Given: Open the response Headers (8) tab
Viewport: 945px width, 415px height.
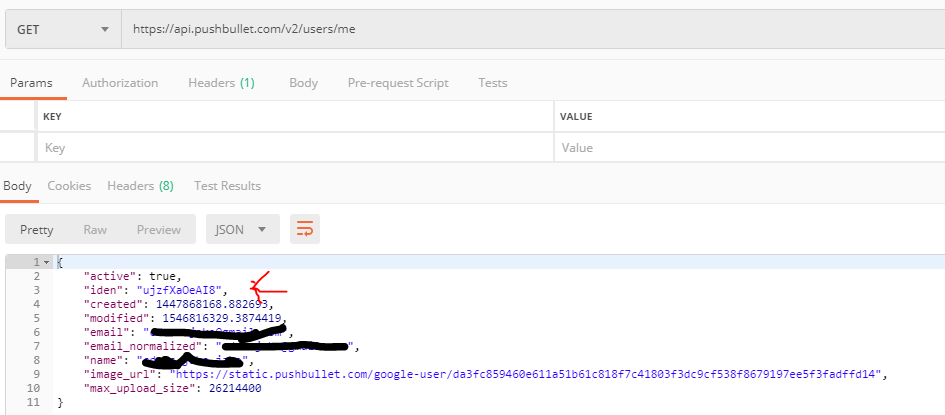Looking at the screenshot, I should (140, 186).
